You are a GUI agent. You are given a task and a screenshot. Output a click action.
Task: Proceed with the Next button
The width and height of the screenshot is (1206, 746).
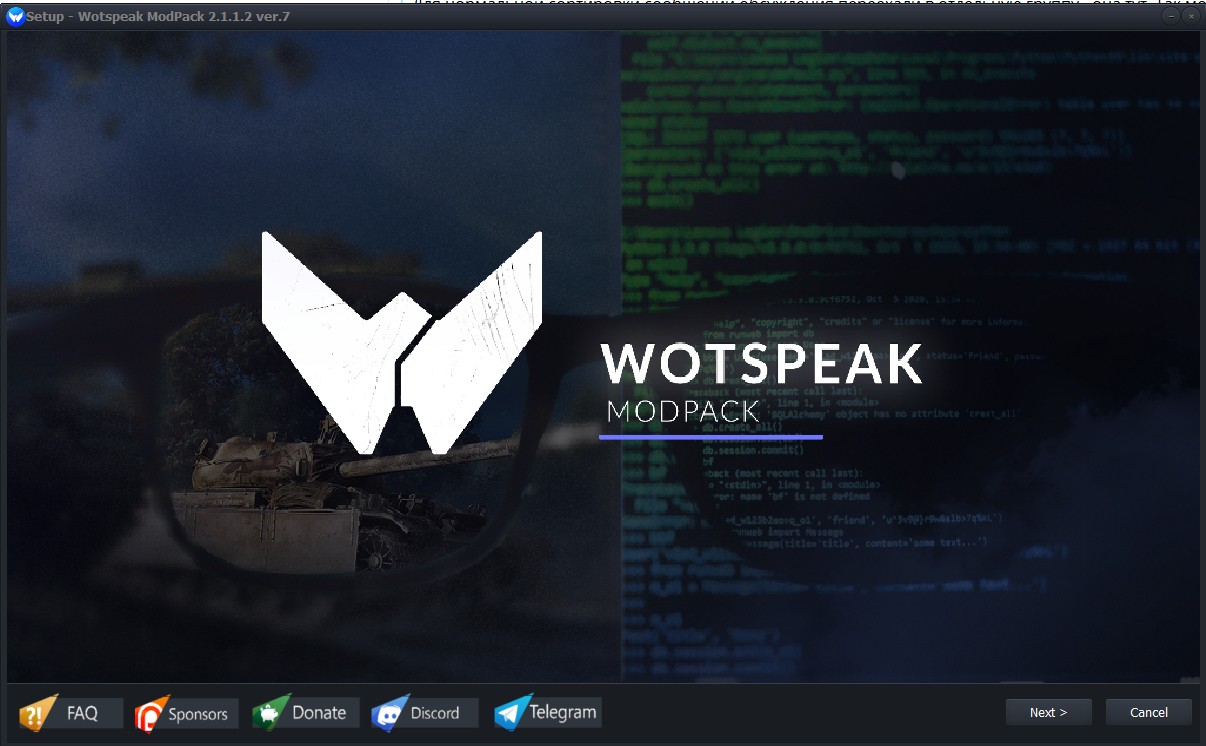1048,712
